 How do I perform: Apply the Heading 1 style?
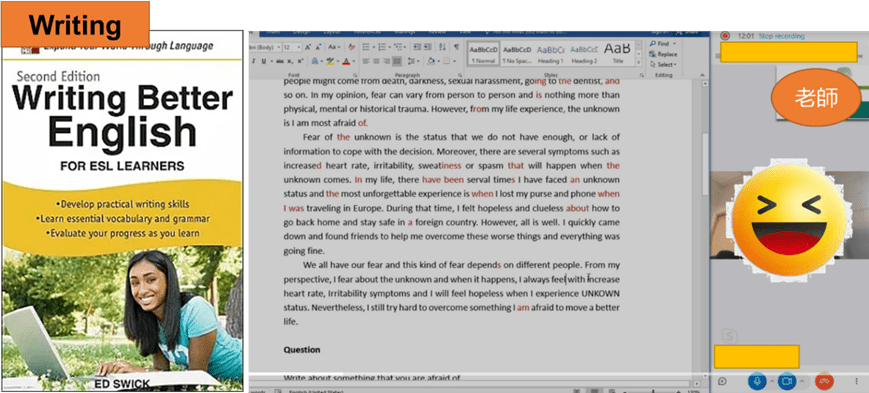[550, 53]
